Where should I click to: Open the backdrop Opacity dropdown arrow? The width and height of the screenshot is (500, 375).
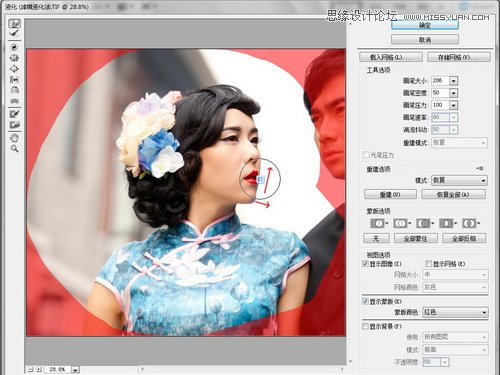coord(445,362)
